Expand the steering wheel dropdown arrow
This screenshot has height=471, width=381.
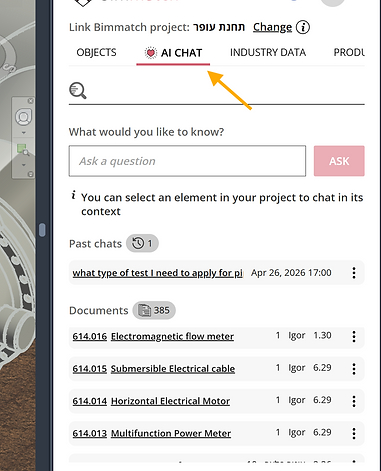click(23, 132)
